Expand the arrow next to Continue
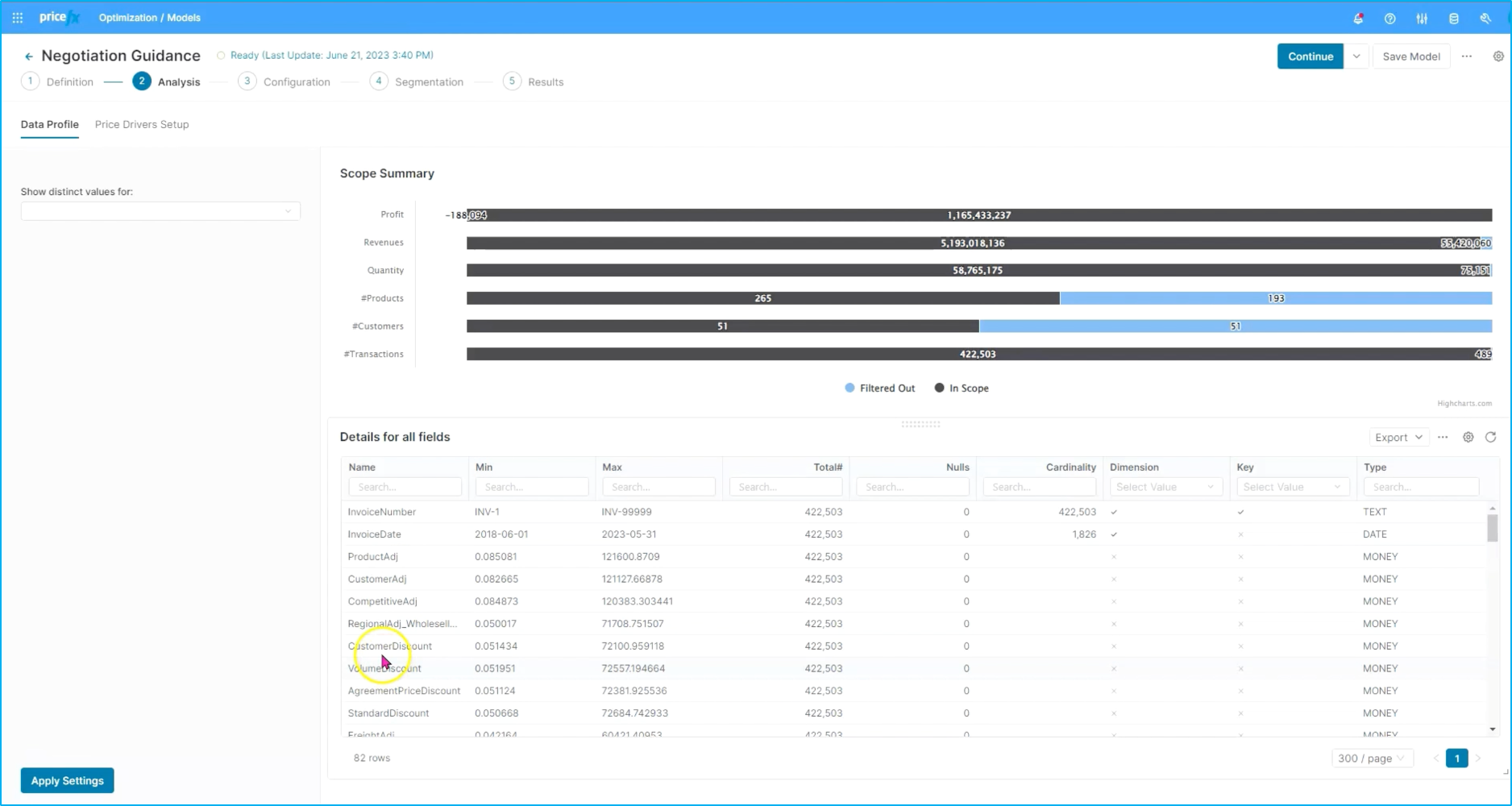The width and height of the screenshot is (1512, 806). coord(1356,56)
